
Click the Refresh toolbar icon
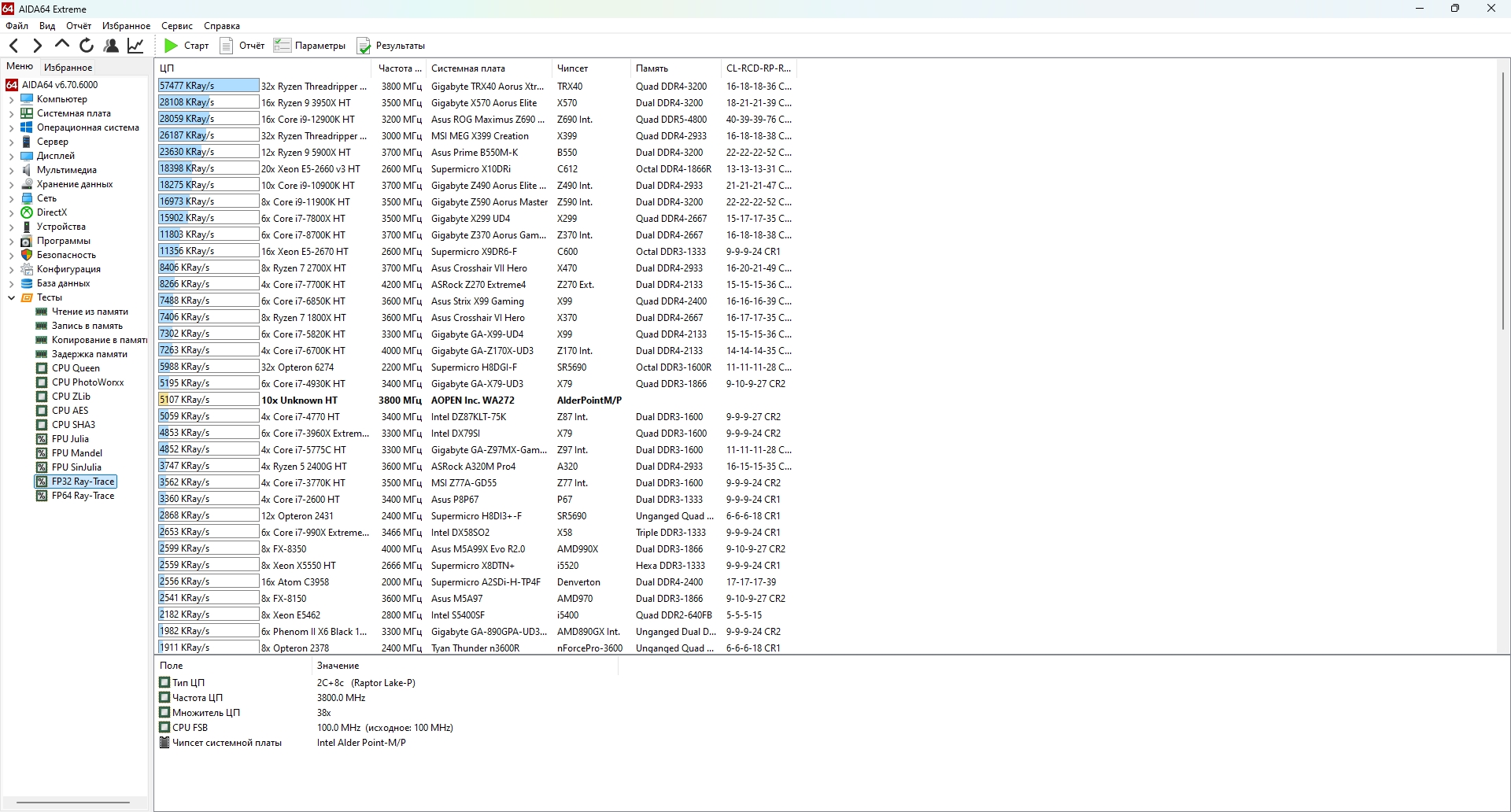[x=87, y=46]
